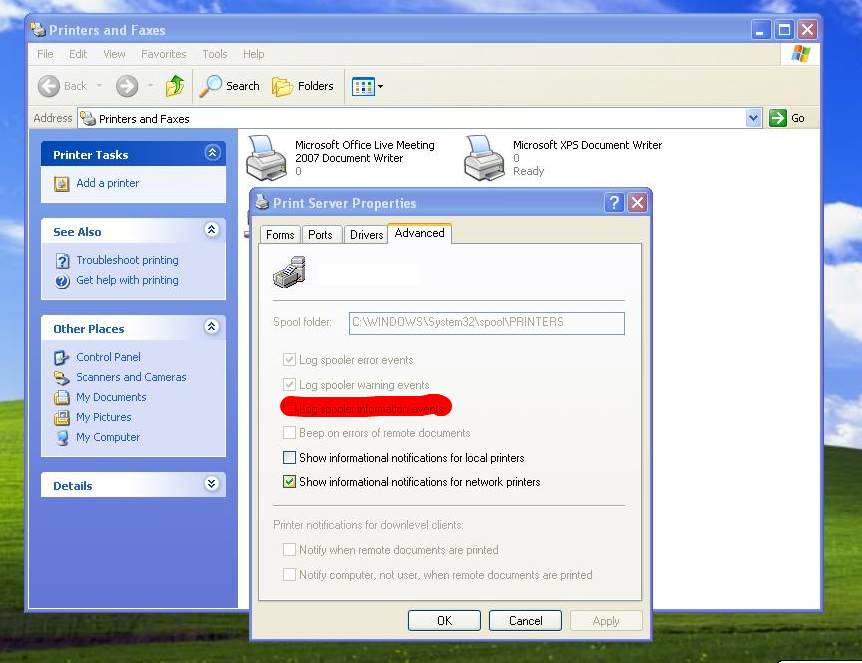Toggle the Folders pane button
This screenshot has height=663, width=862.
tap(303, 86)
